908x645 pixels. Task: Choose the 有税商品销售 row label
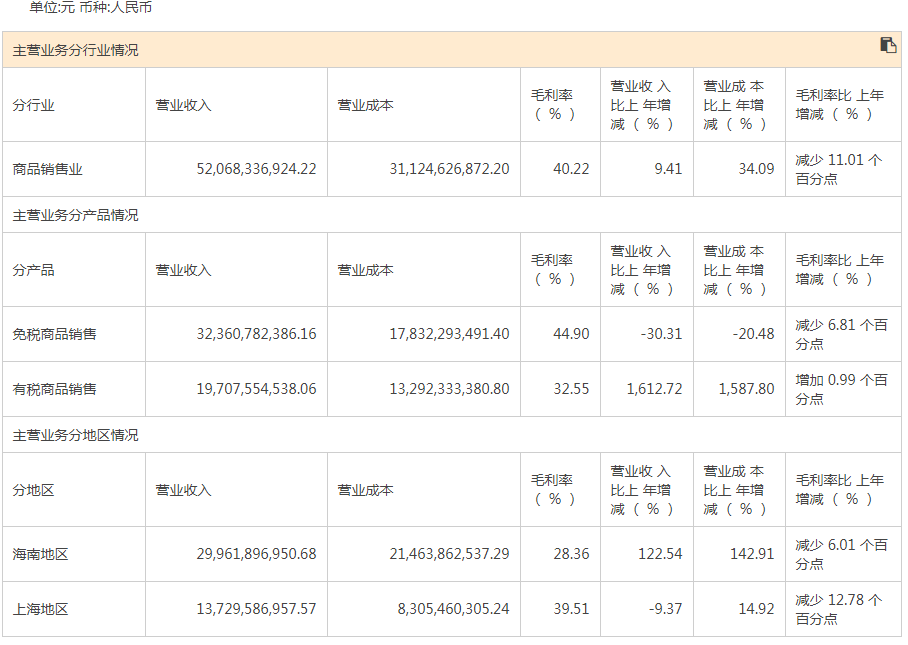[55, 389]
